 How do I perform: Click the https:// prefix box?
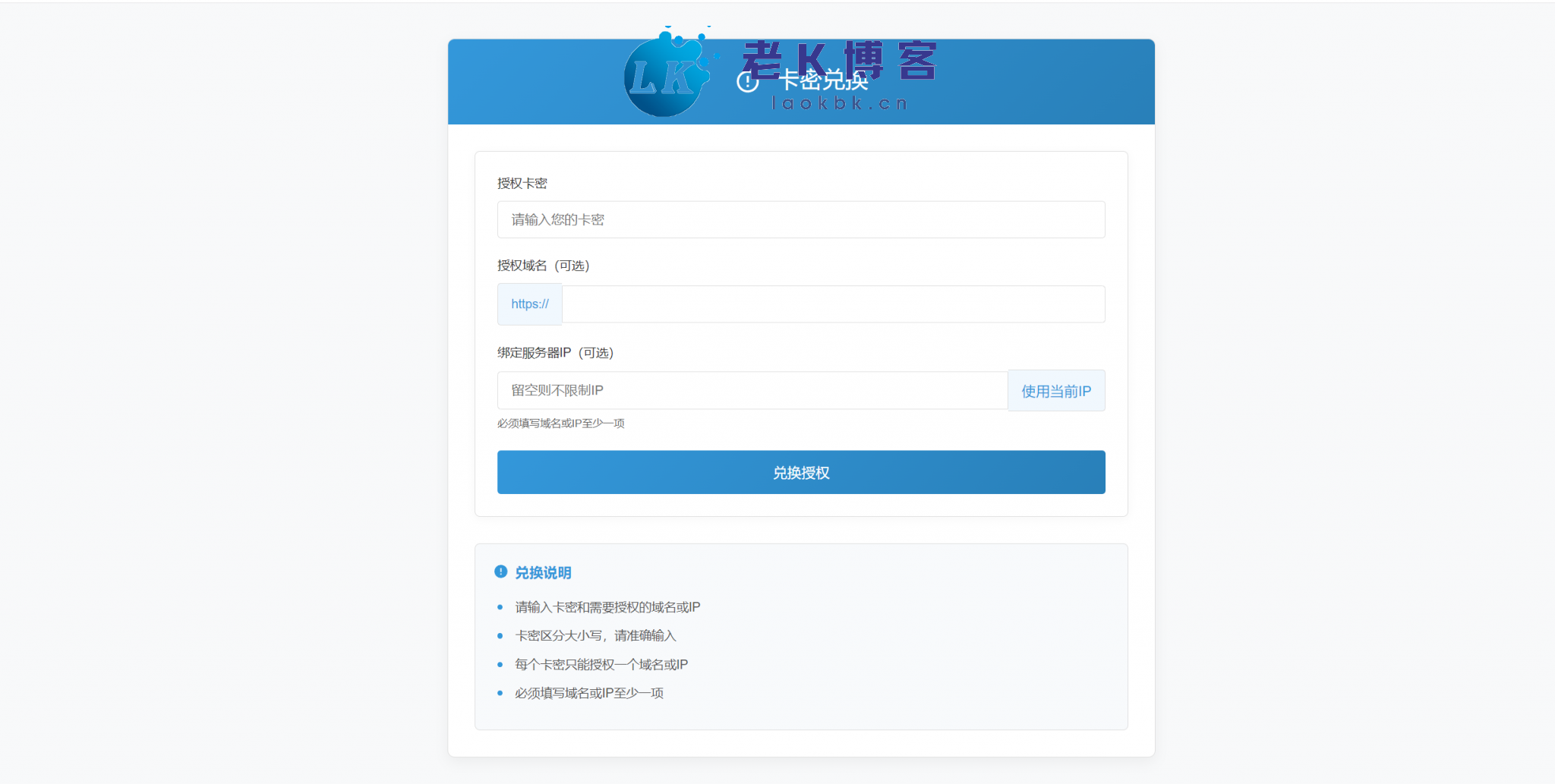pos(530,304)
